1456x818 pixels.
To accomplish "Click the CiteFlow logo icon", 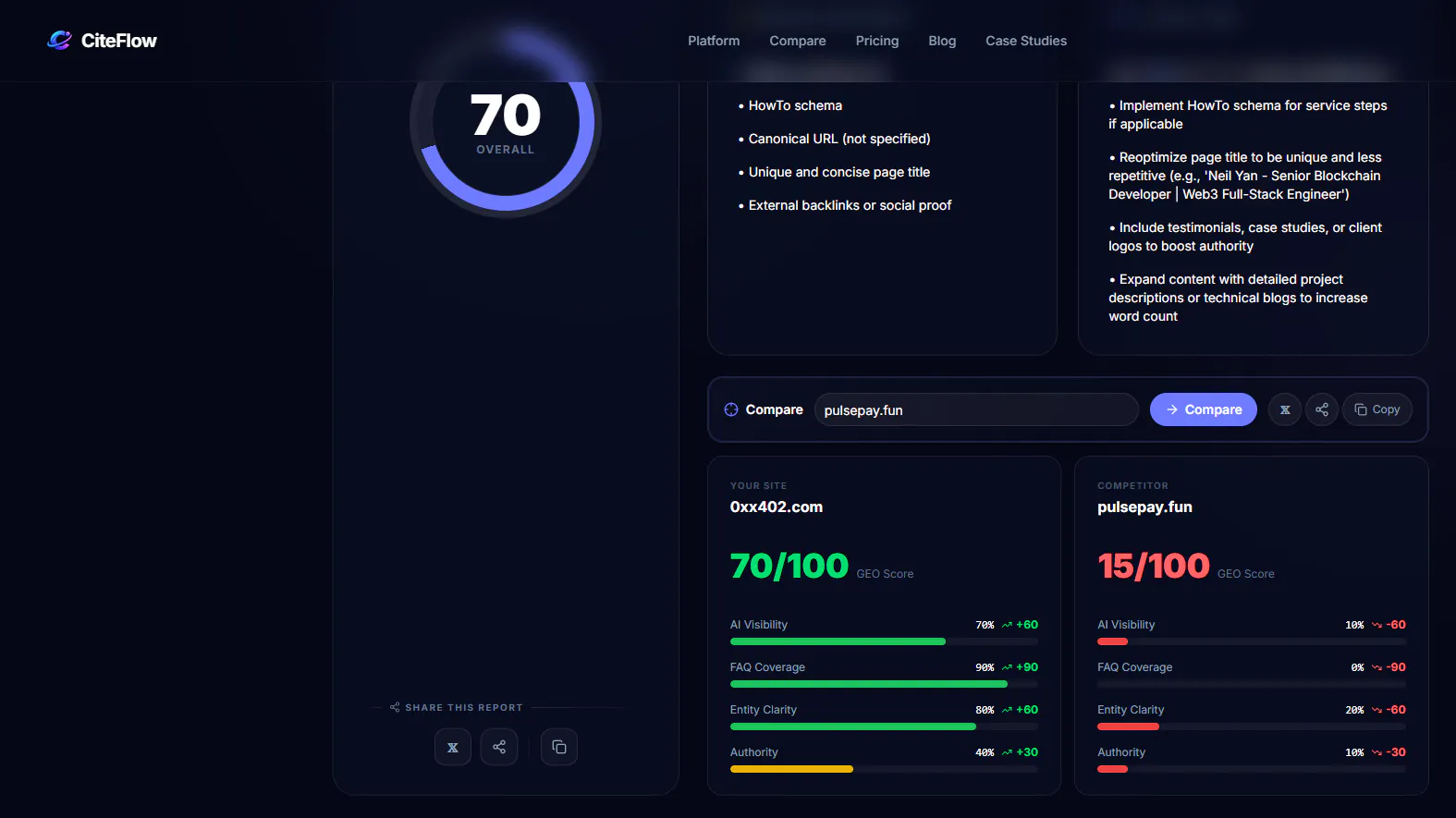I will (60, 41).
